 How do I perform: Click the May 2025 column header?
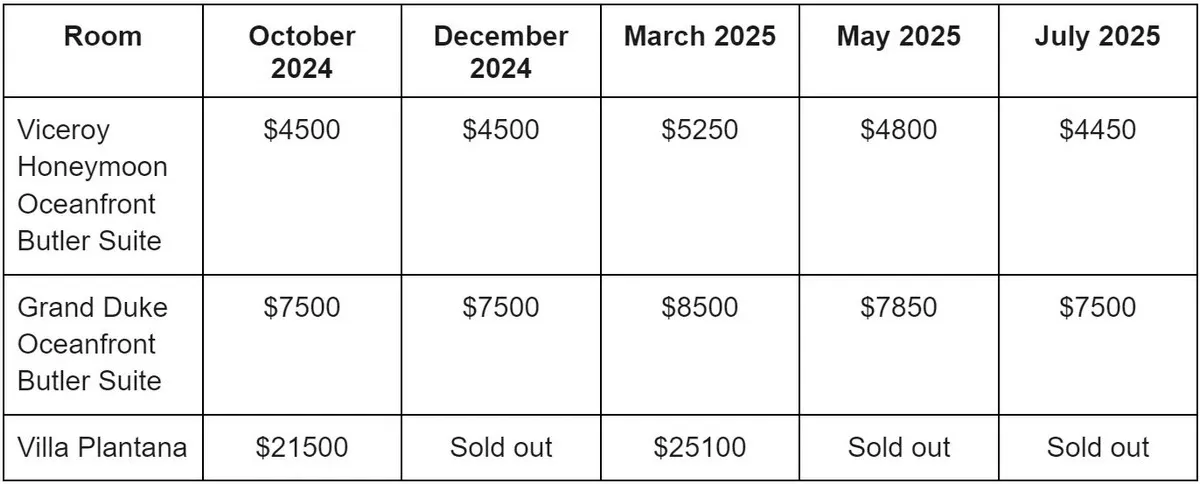pos(898,37)
